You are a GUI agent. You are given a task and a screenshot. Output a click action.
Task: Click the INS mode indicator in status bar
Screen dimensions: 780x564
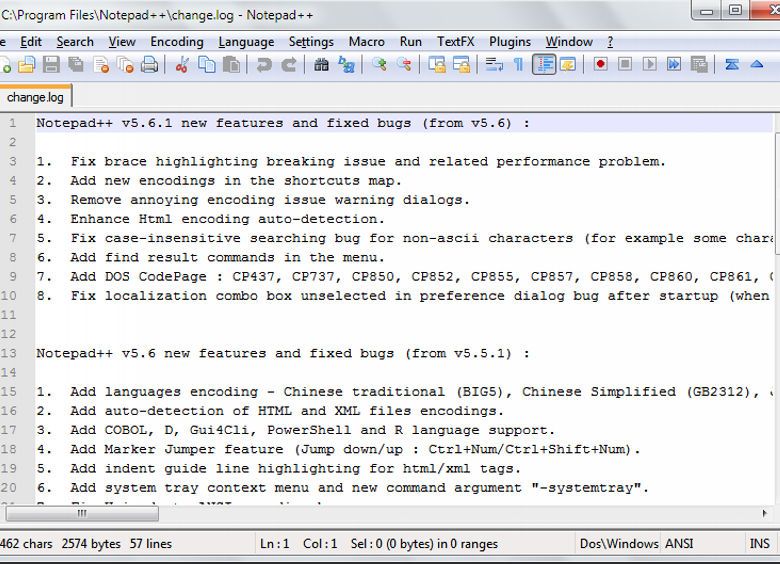point(759,544)
